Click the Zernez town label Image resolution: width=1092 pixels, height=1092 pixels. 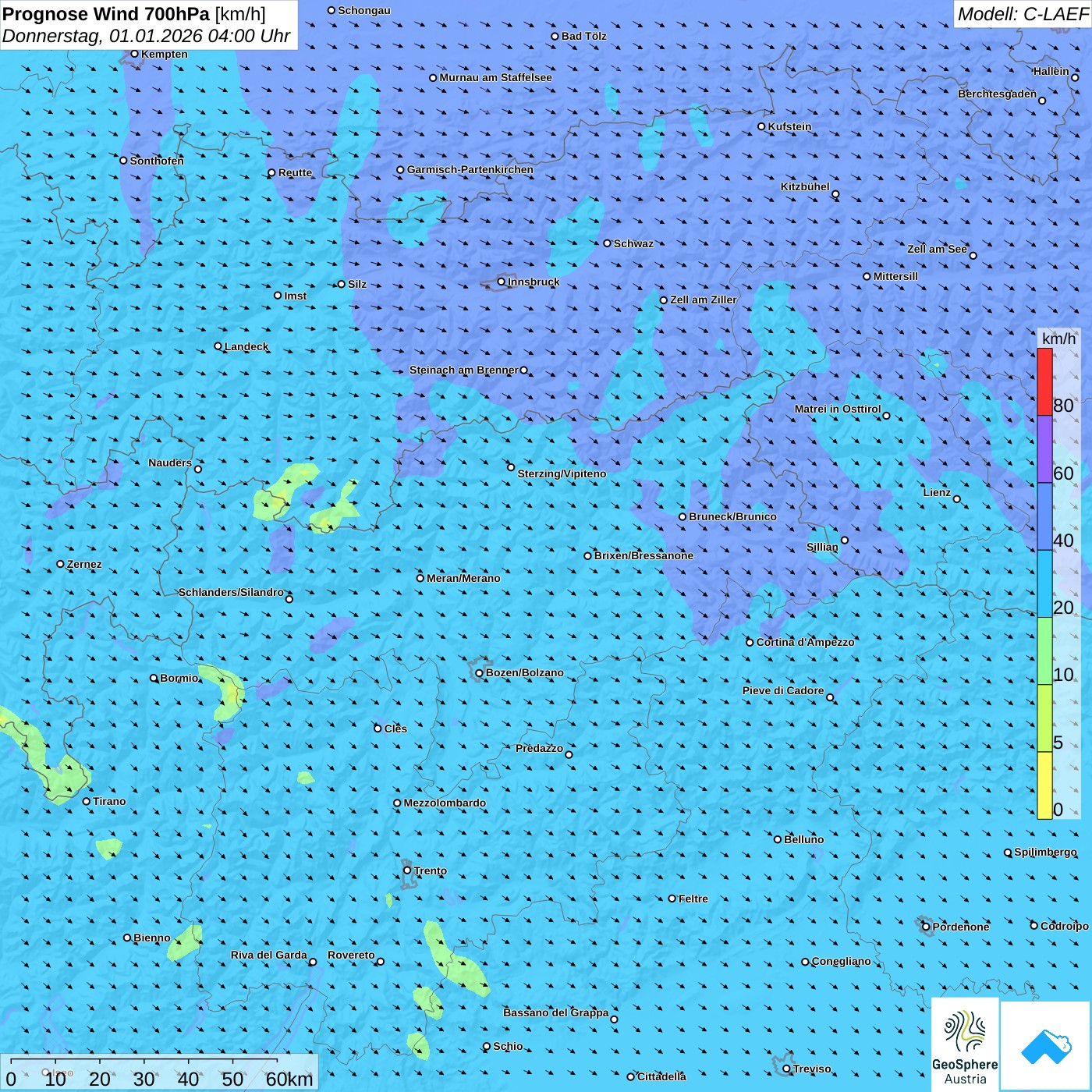tap(84, 564)
